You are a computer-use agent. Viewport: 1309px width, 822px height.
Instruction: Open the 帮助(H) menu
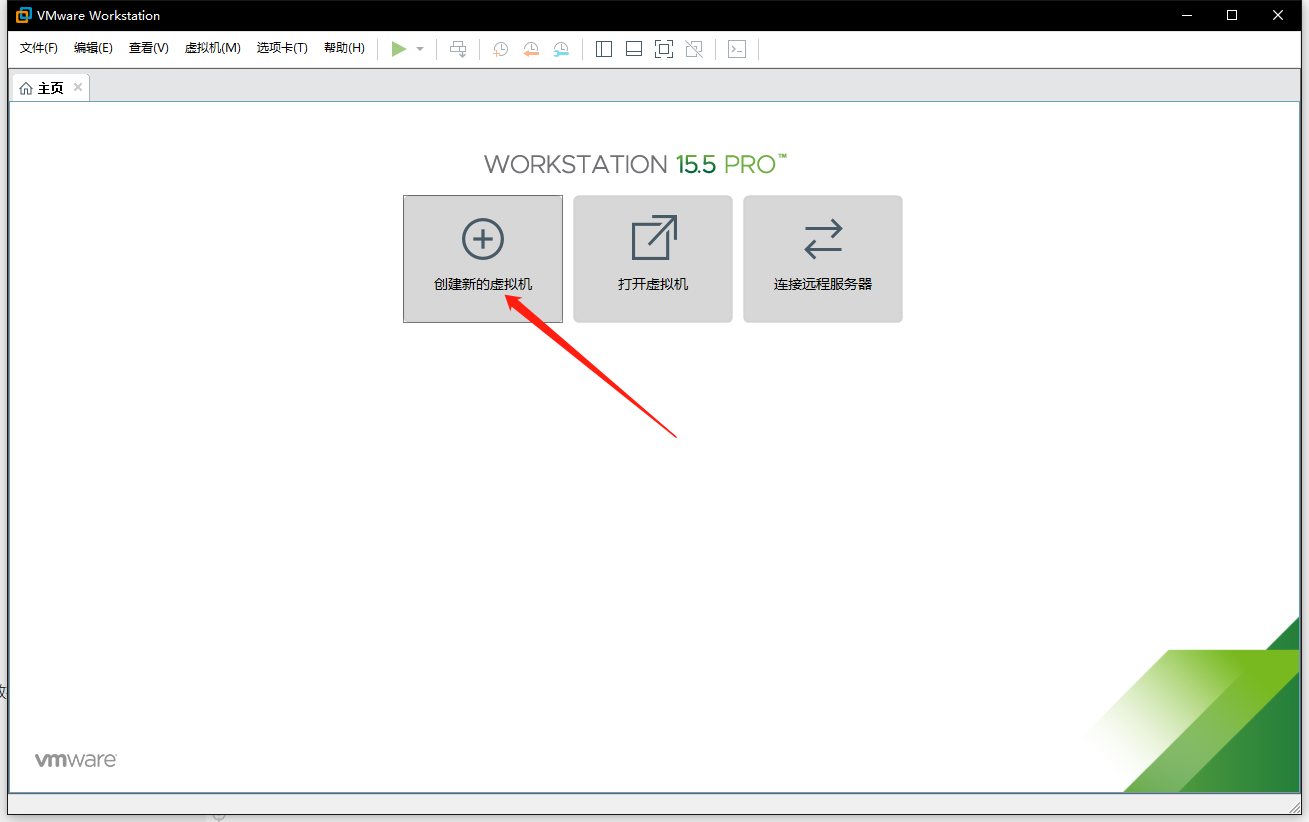point(344,48)
